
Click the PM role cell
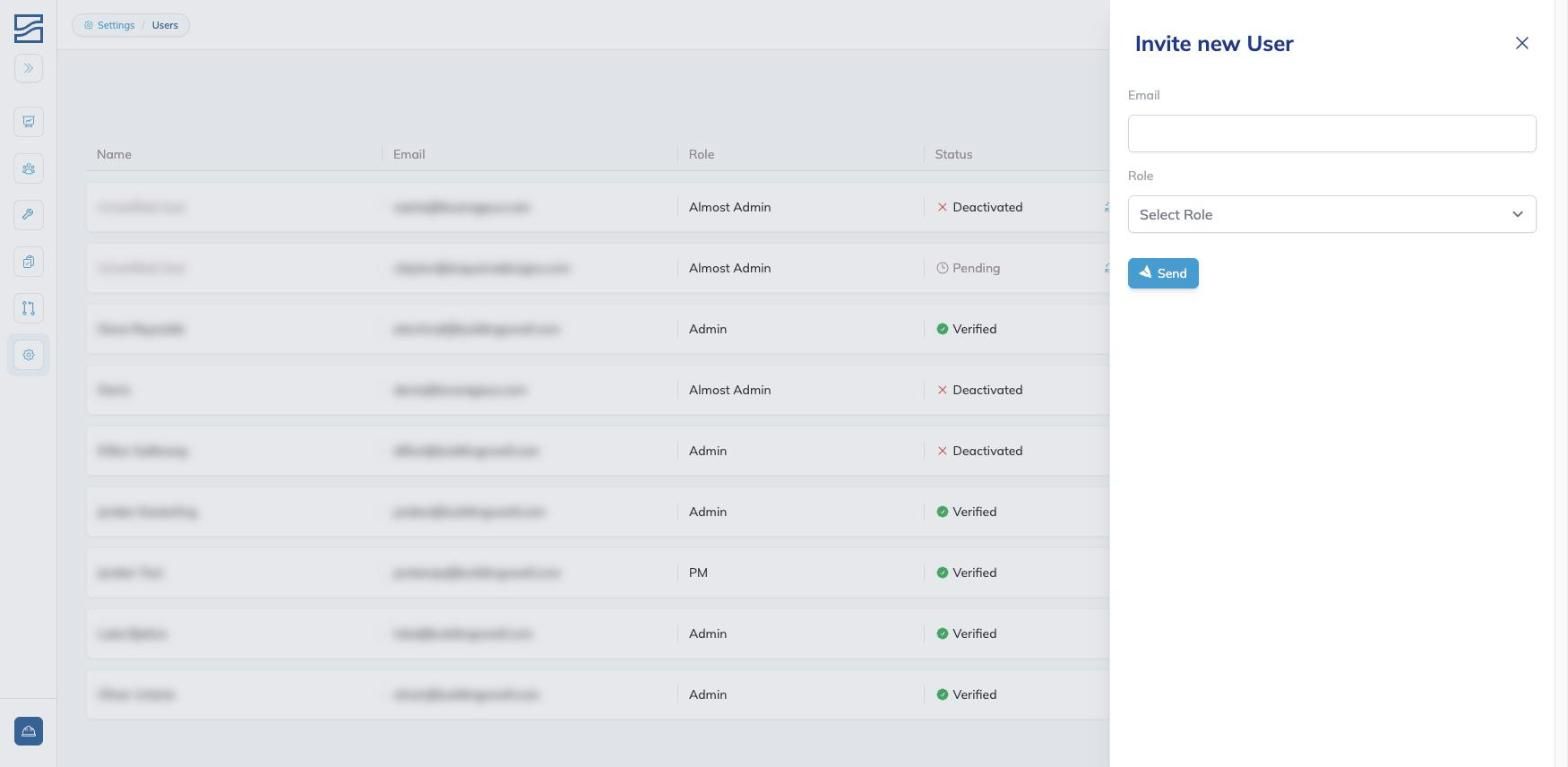[698, 573]
